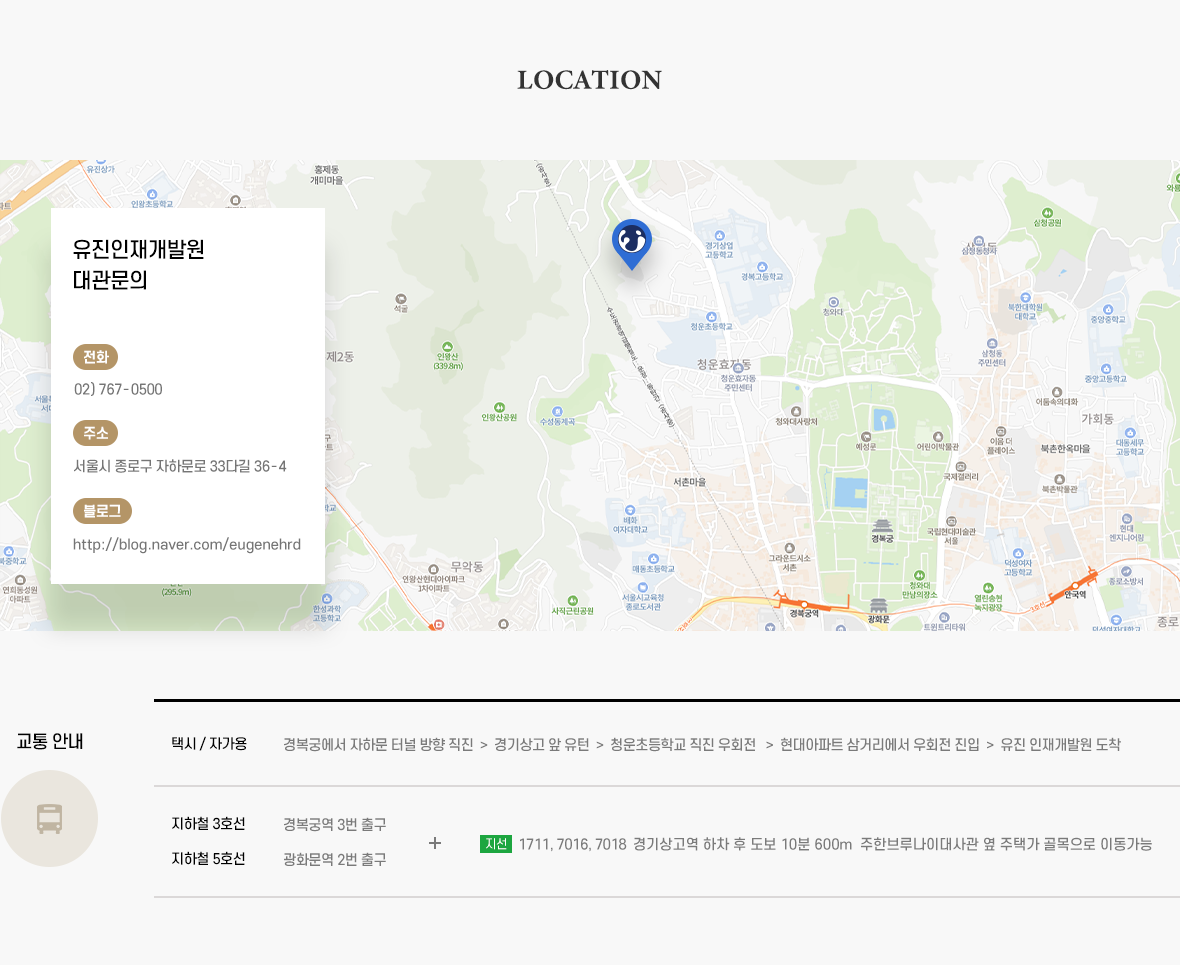Click the 매동초등학교 school icon
Screen dimensions: 1180x965
[653, 559]
